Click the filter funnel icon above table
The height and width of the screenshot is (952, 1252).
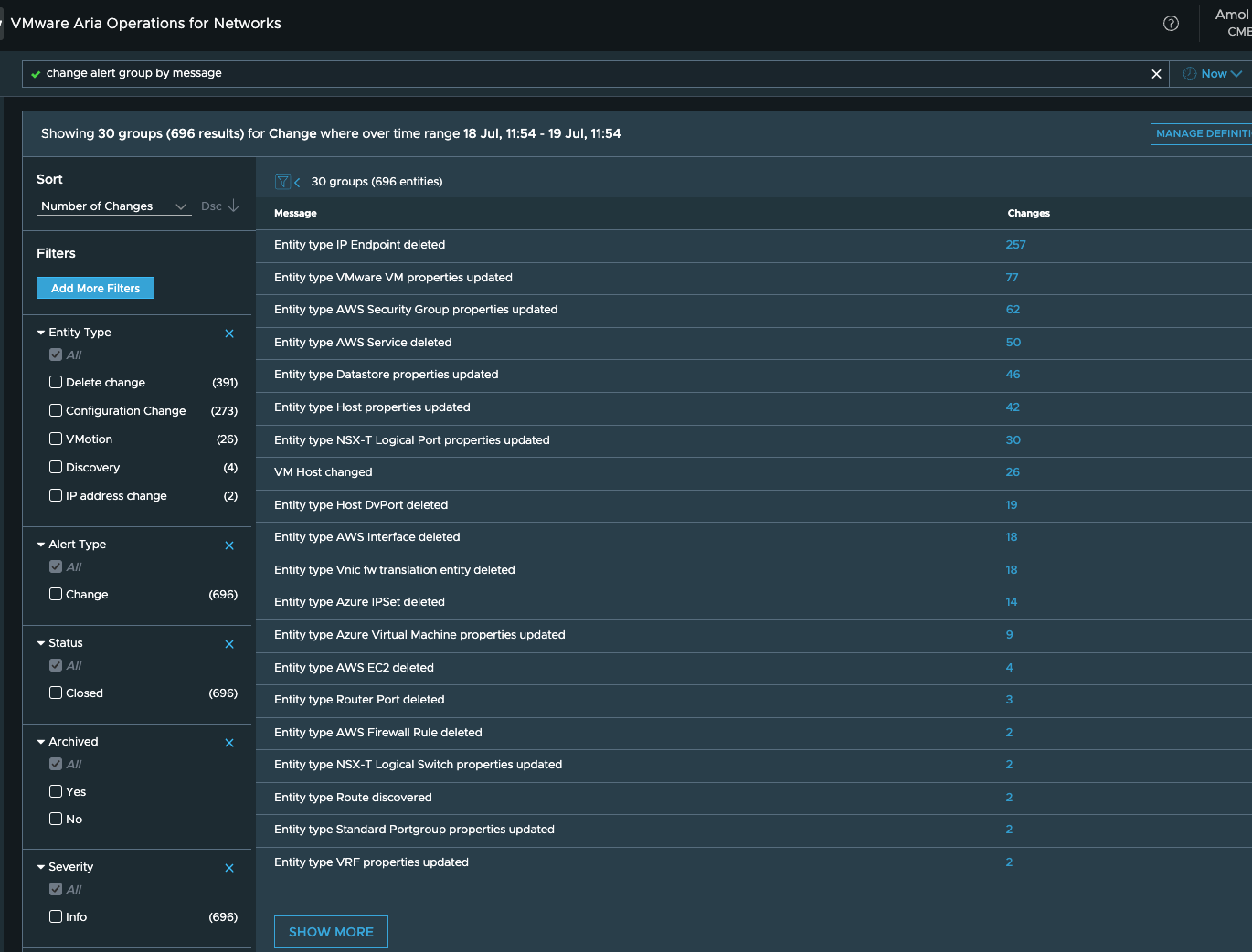click(x=282, y=182)
